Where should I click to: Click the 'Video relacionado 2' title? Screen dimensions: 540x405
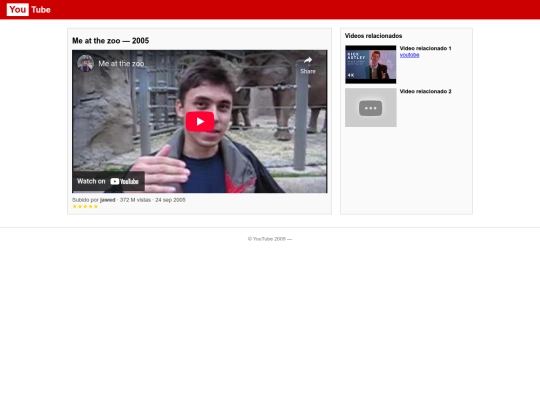coord(425,92)
